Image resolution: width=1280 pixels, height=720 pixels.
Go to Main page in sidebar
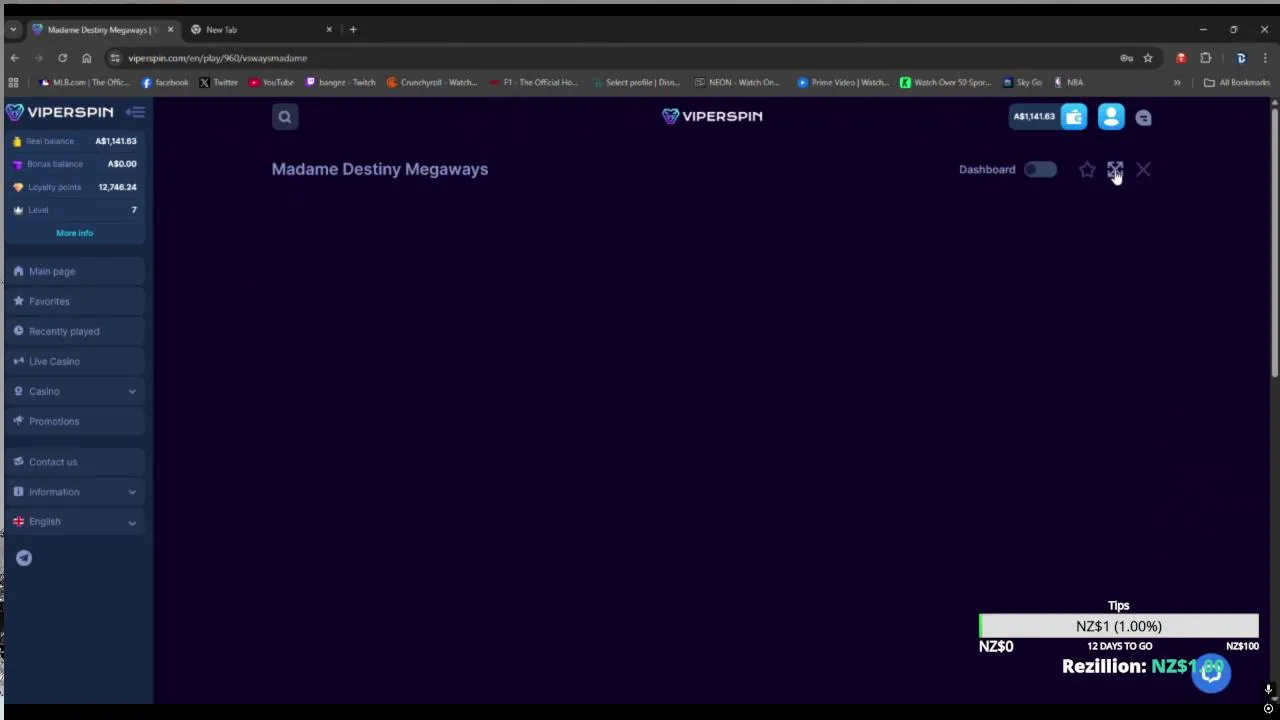click(x=75, y=271)
